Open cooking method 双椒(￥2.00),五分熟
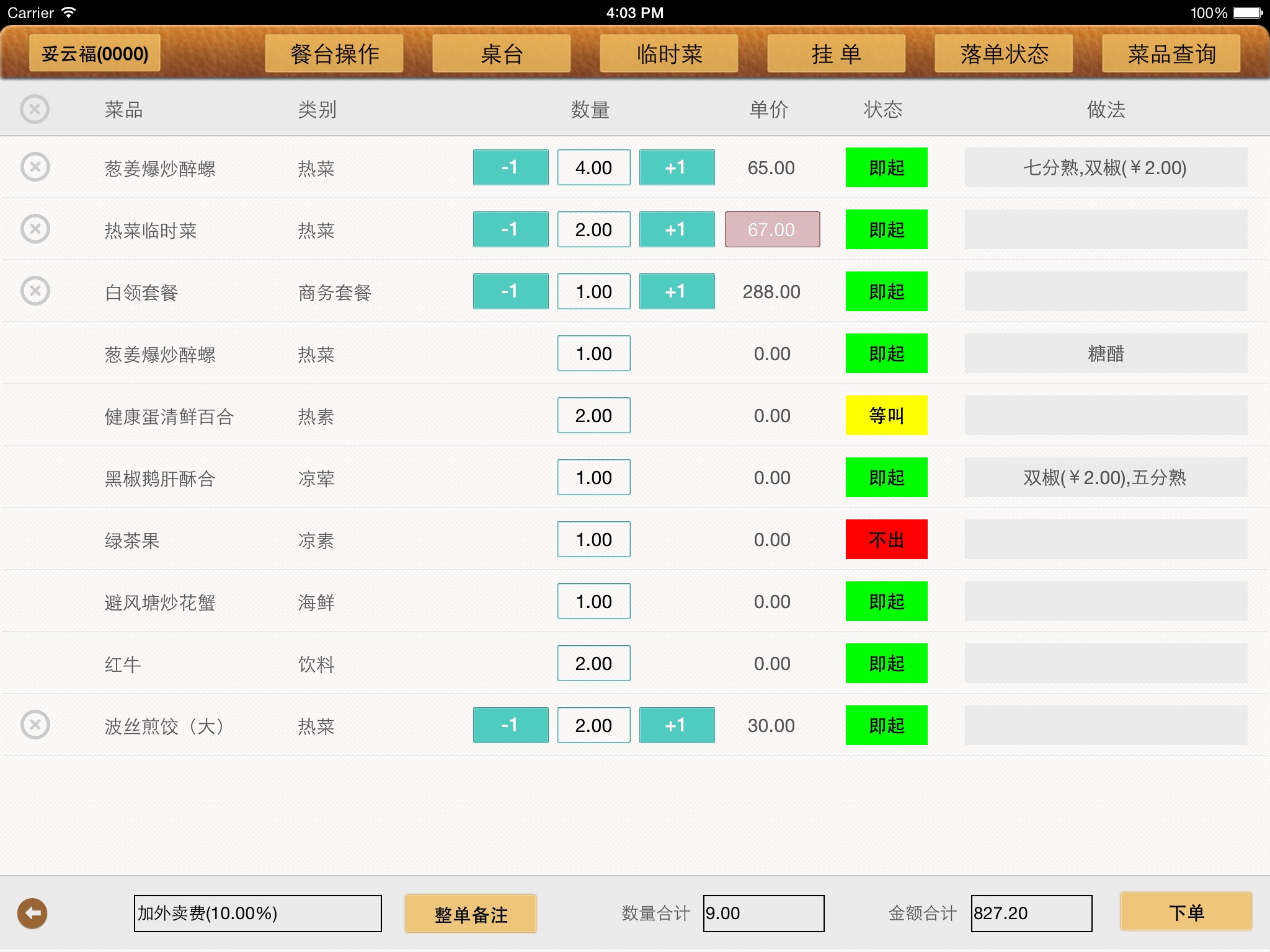Viewport: 1270px width, 952px height. (1106, 477)
